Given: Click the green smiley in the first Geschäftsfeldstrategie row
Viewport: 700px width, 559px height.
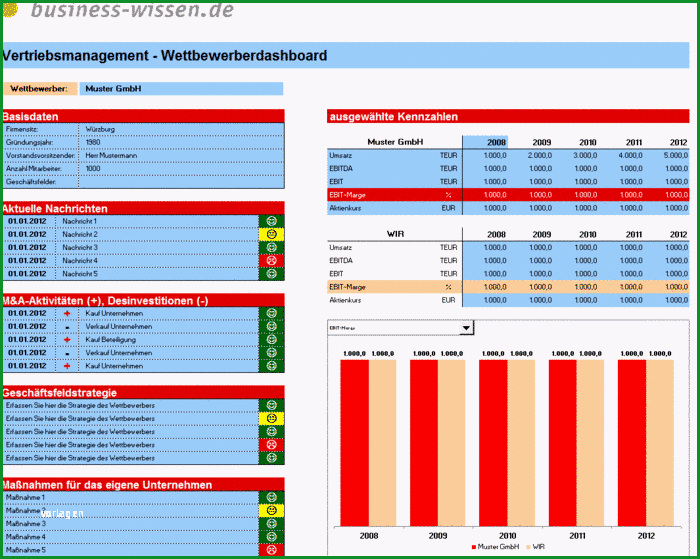Looking at the screenshot, I should click(271, 405).
